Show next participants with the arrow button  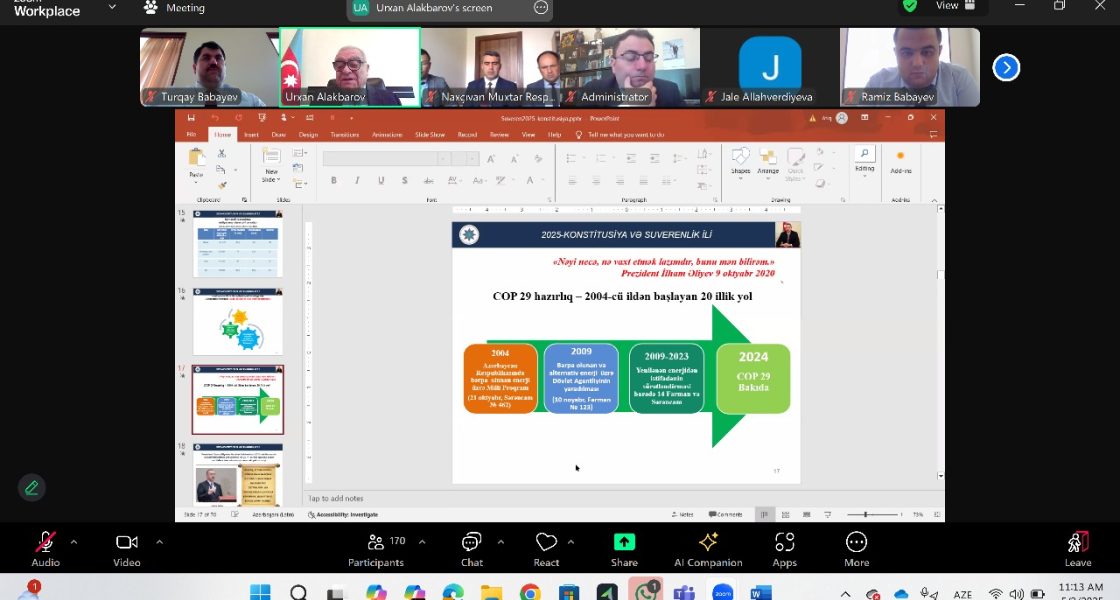click(x=1005, y=67)
